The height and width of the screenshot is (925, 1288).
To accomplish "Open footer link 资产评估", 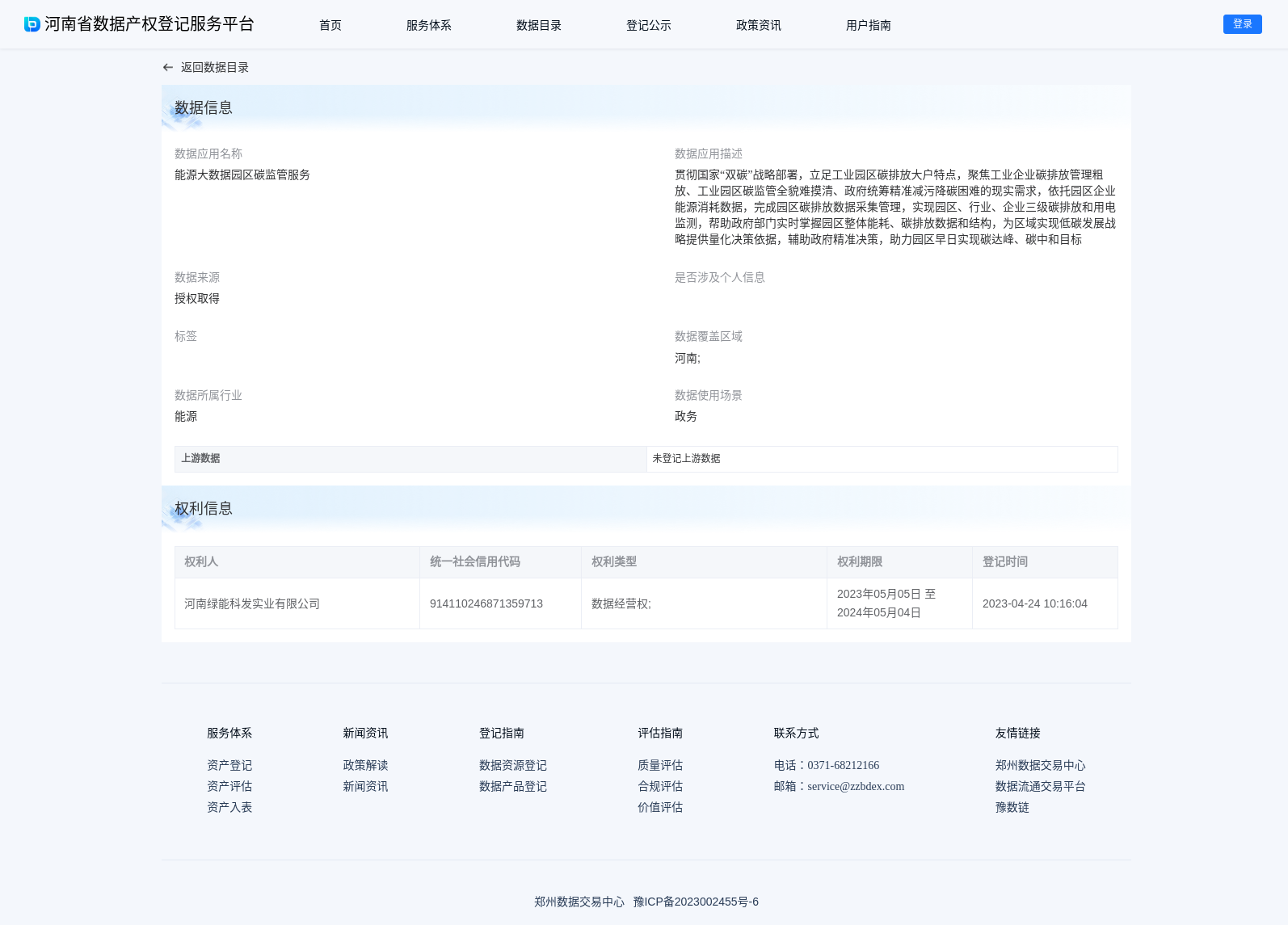I will click(229, 786).
